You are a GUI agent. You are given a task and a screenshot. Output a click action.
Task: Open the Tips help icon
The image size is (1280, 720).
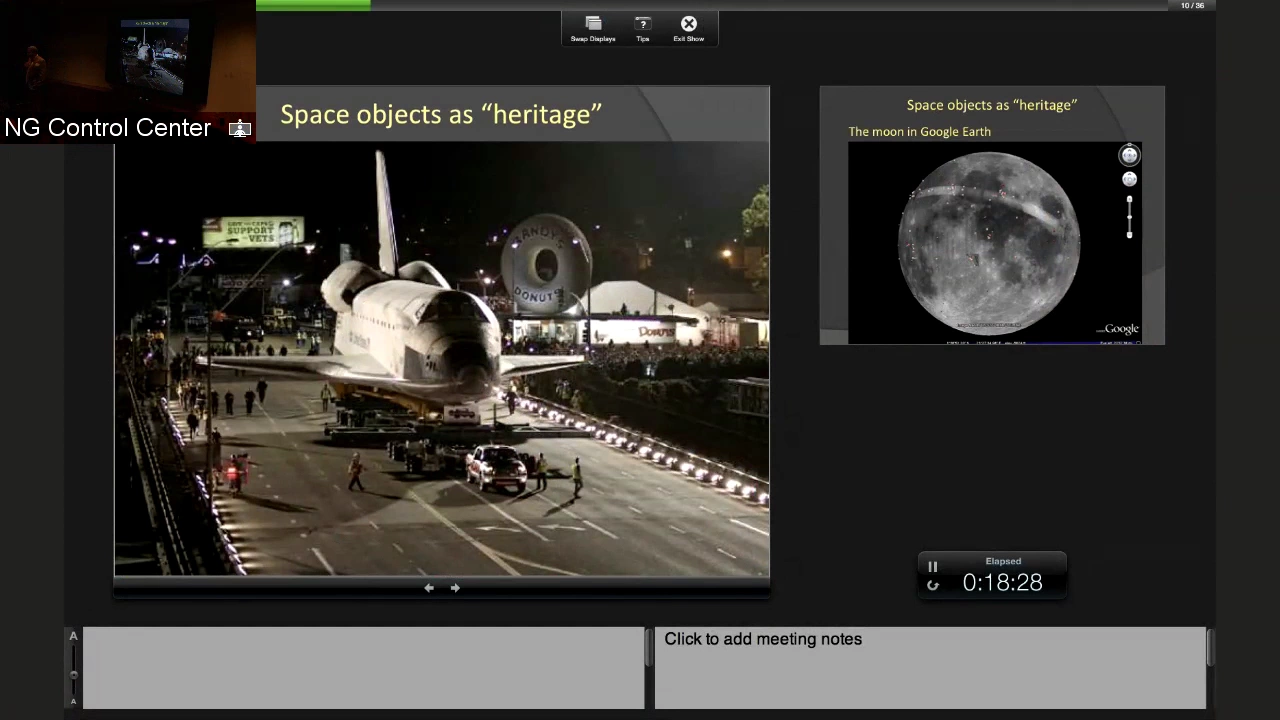tap(643, 24)
